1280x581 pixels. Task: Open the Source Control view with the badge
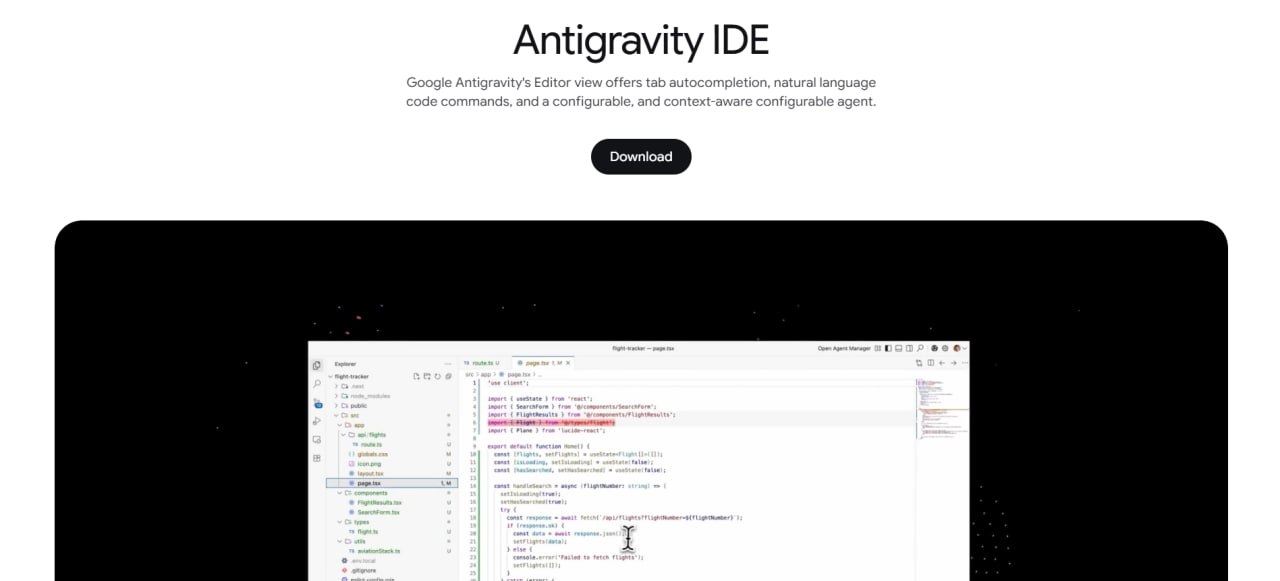[317, 403]
